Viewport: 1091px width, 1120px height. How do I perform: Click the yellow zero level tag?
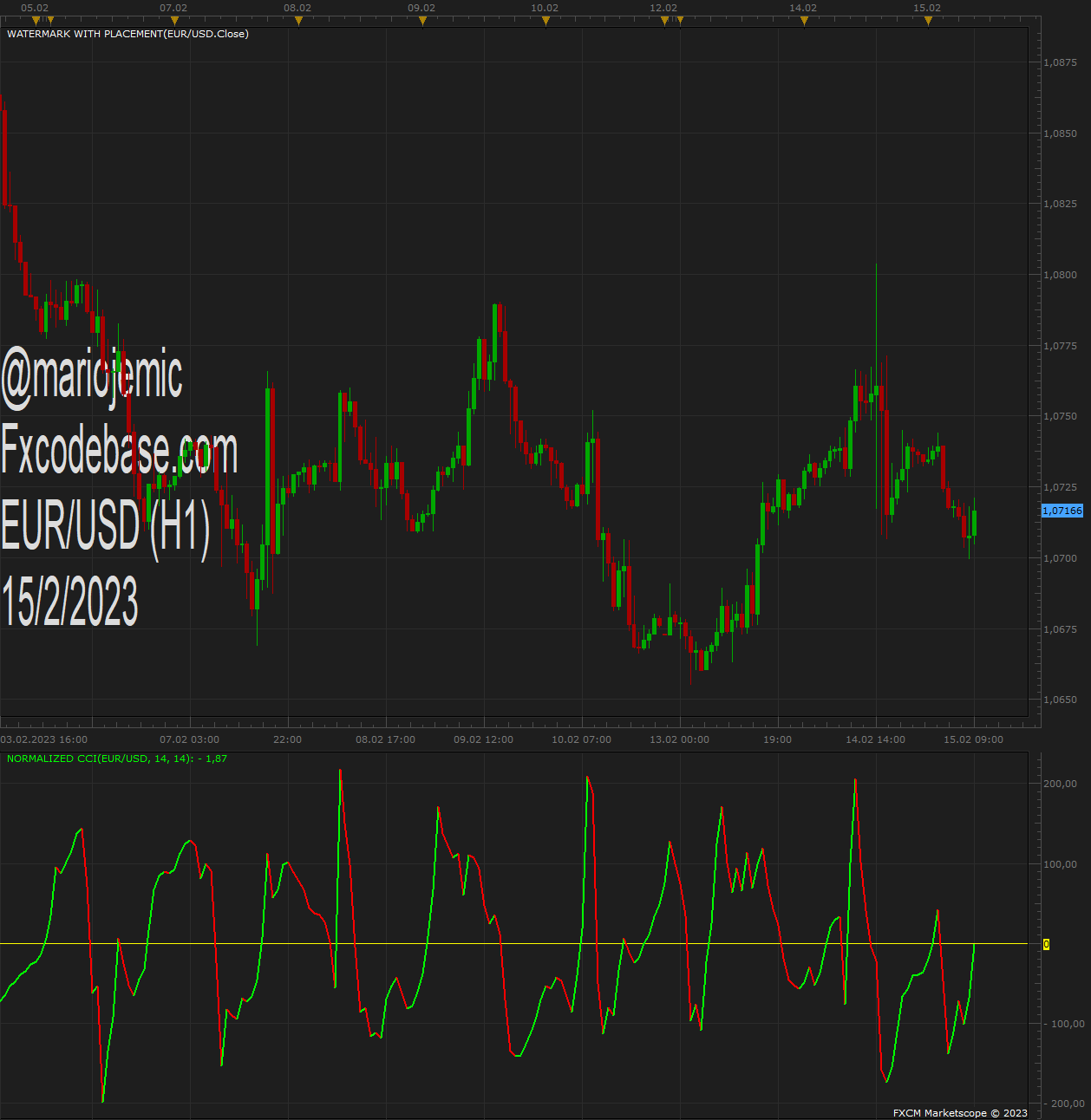point(1046,944)
